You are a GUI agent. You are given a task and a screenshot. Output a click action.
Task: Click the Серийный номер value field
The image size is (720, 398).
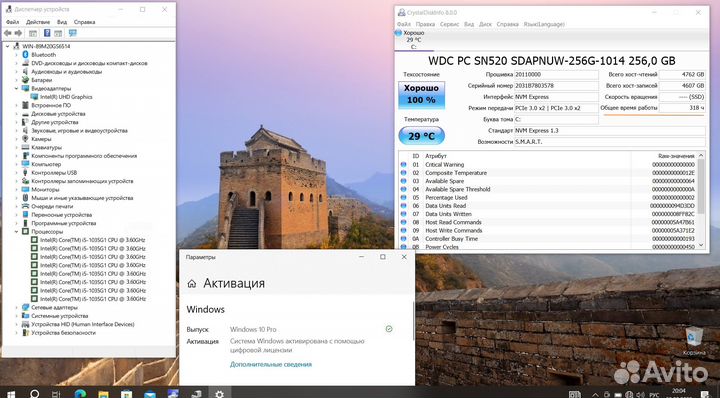[556, 86]
